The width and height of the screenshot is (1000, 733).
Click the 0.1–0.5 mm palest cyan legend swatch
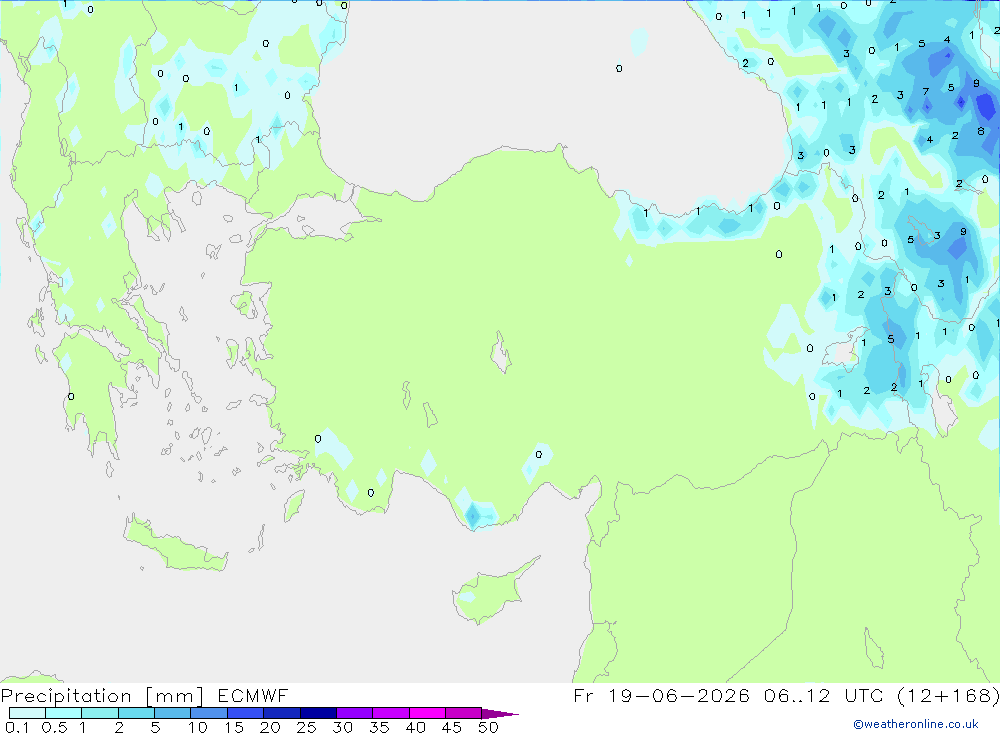27,713
